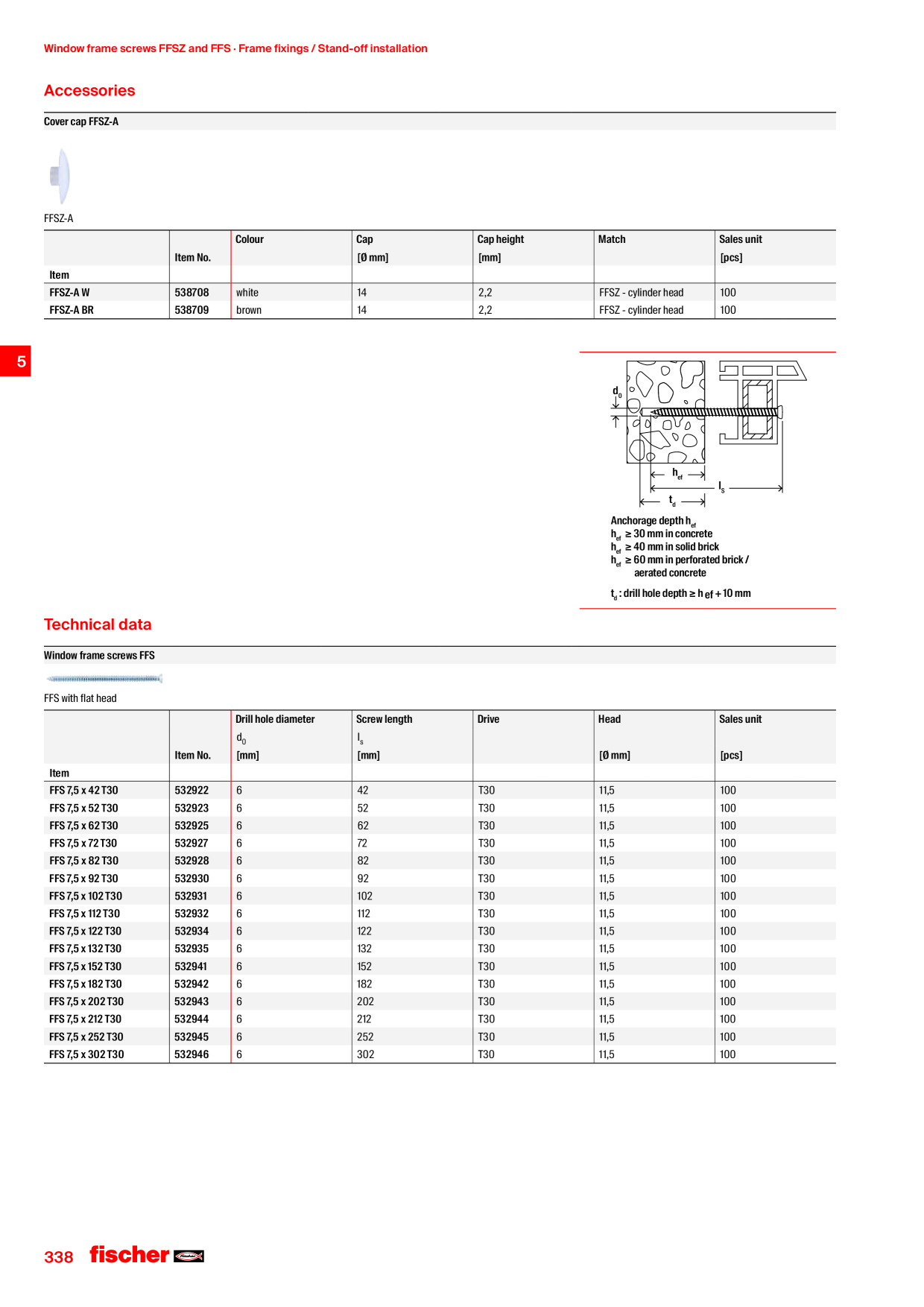Click 'FFS 7,5 x 302 T30' item
The image size is (924, 1307).
tap(86, 1054)
